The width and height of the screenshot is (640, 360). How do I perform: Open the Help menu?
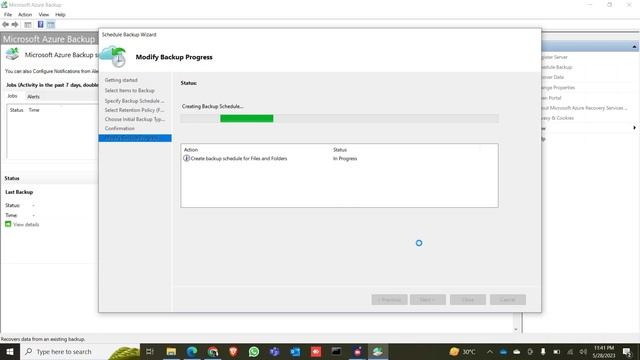(60, 14)
